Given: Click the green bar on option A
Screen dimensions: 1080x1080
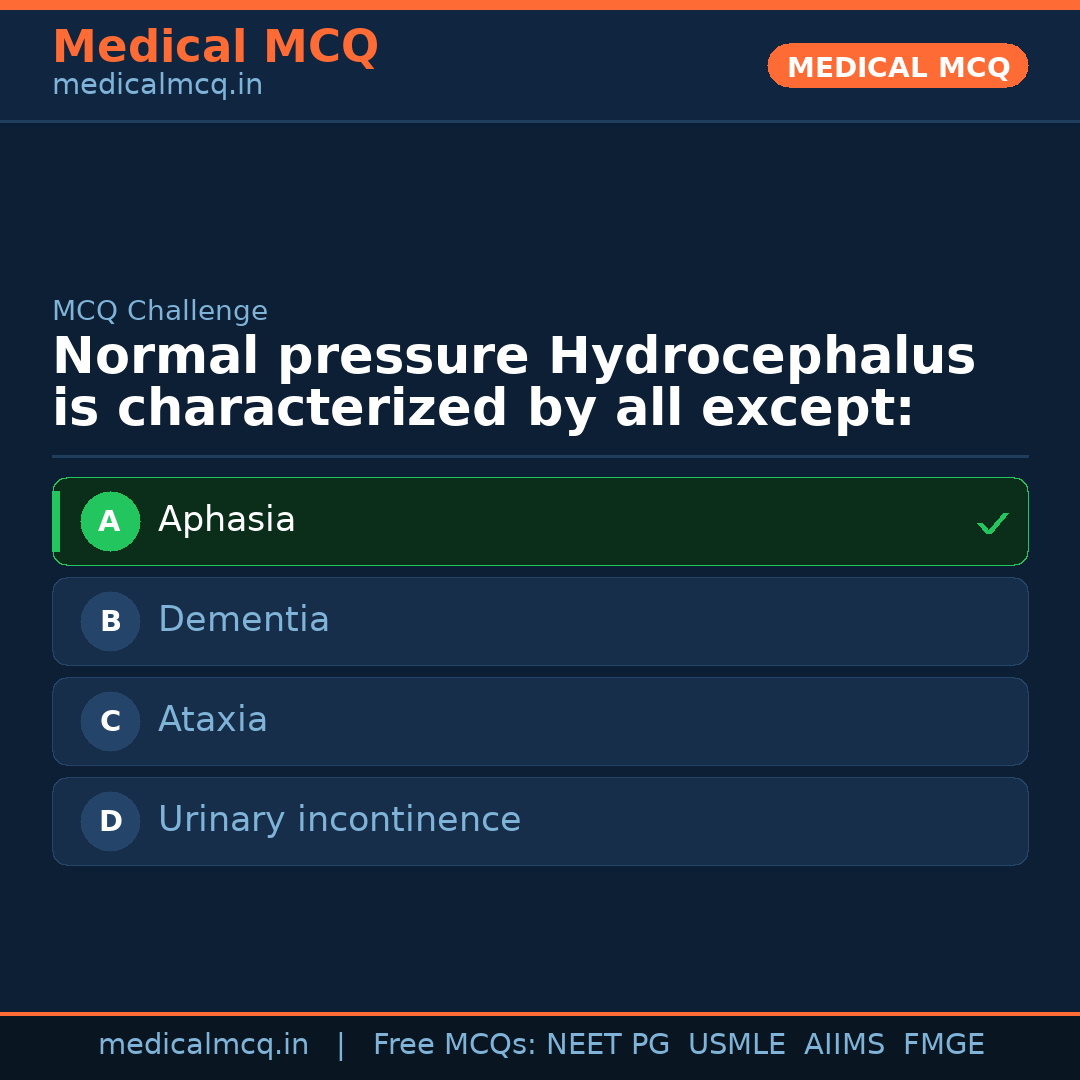Looking at the screenshot, I should 56,521.
